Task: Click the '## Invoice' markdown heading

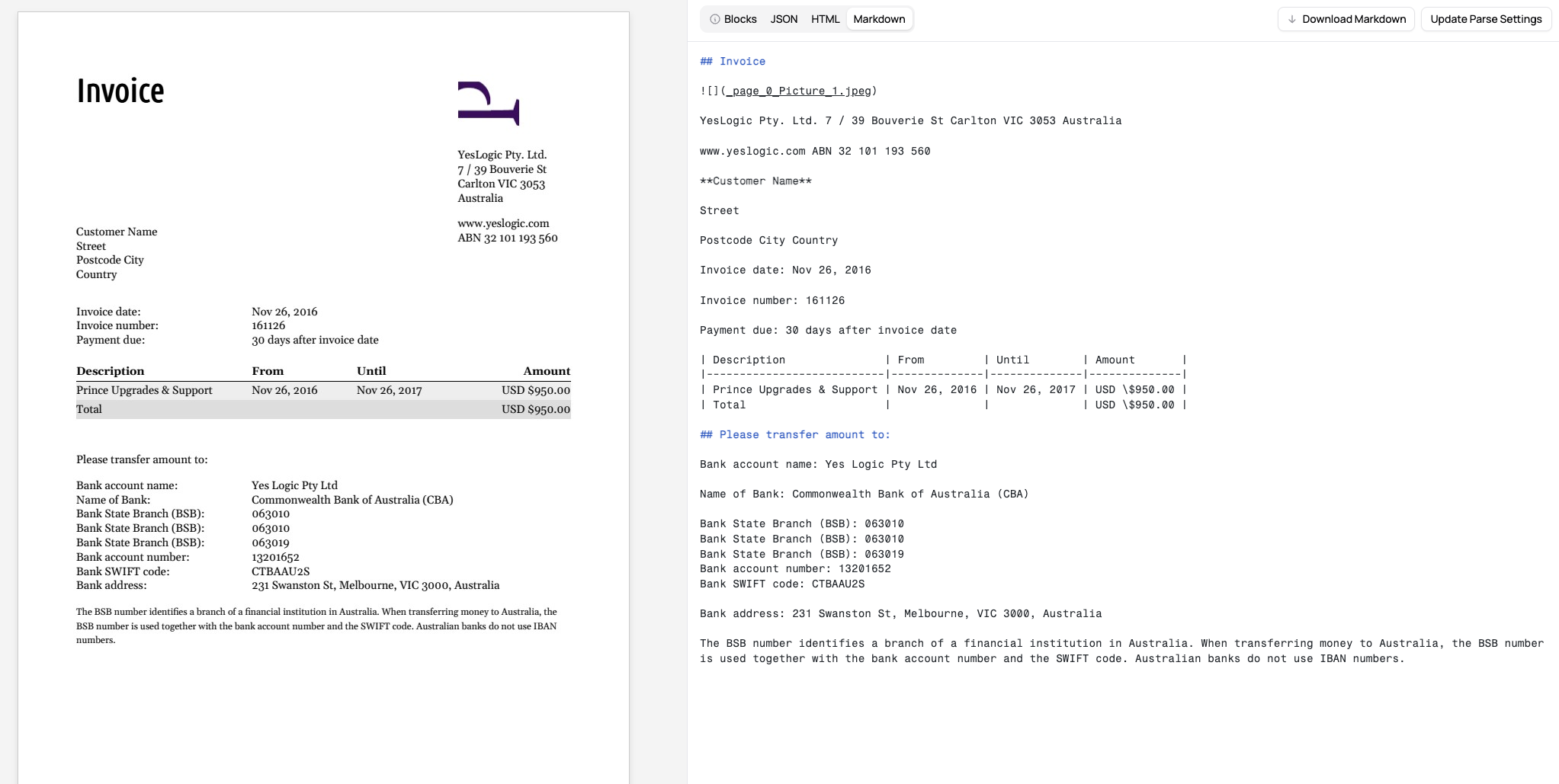Action: pos(733,61)
